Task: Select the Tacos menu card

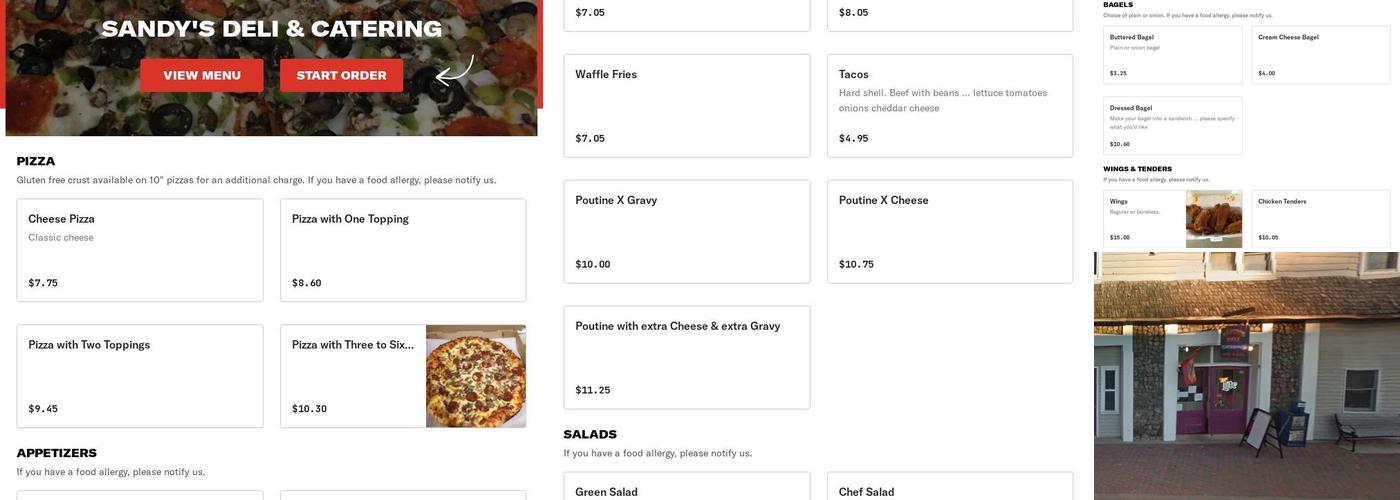Action: (x=950, y=105)
